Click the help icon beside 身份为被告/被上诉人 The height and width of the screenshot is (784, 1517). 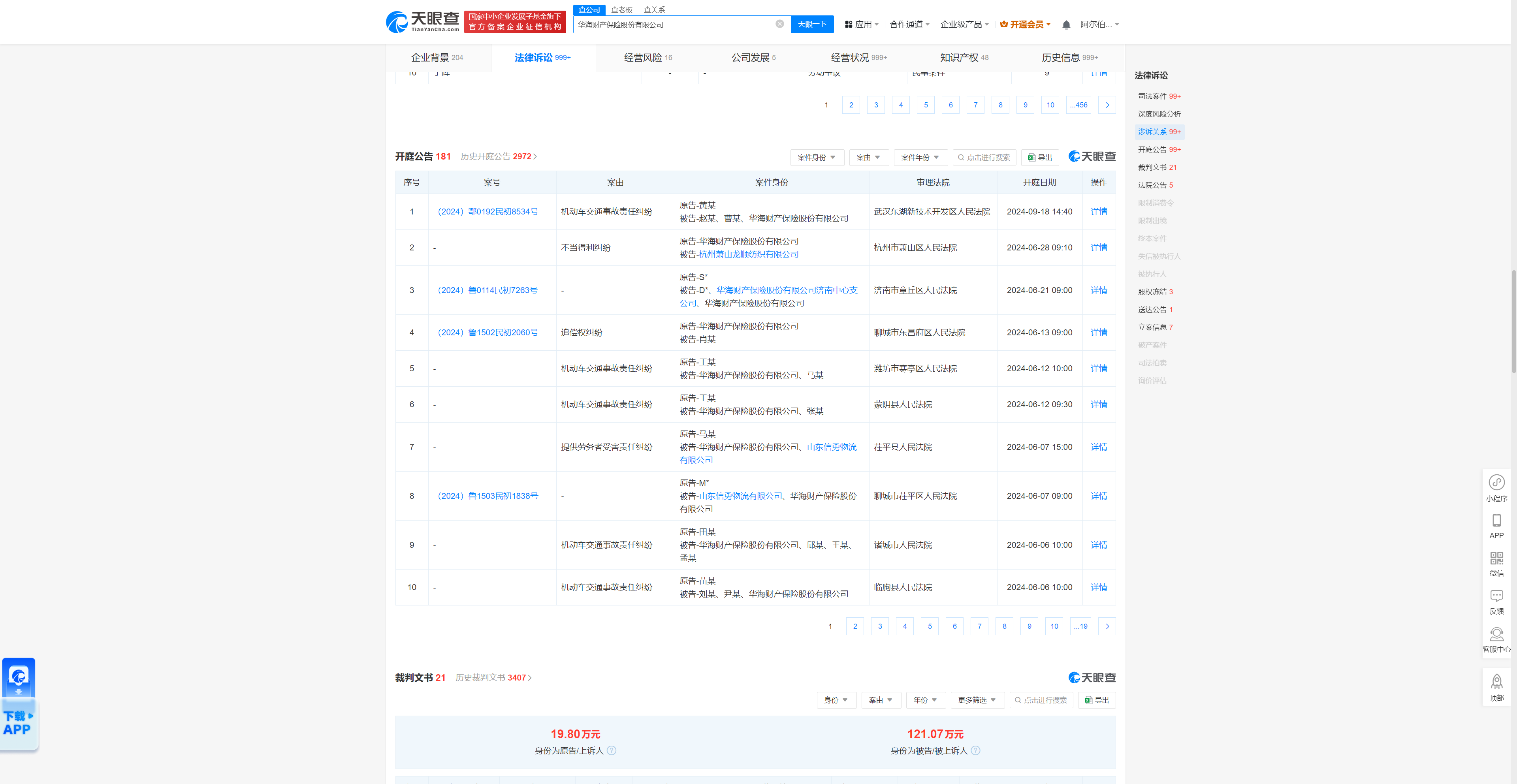click(975, 750)
